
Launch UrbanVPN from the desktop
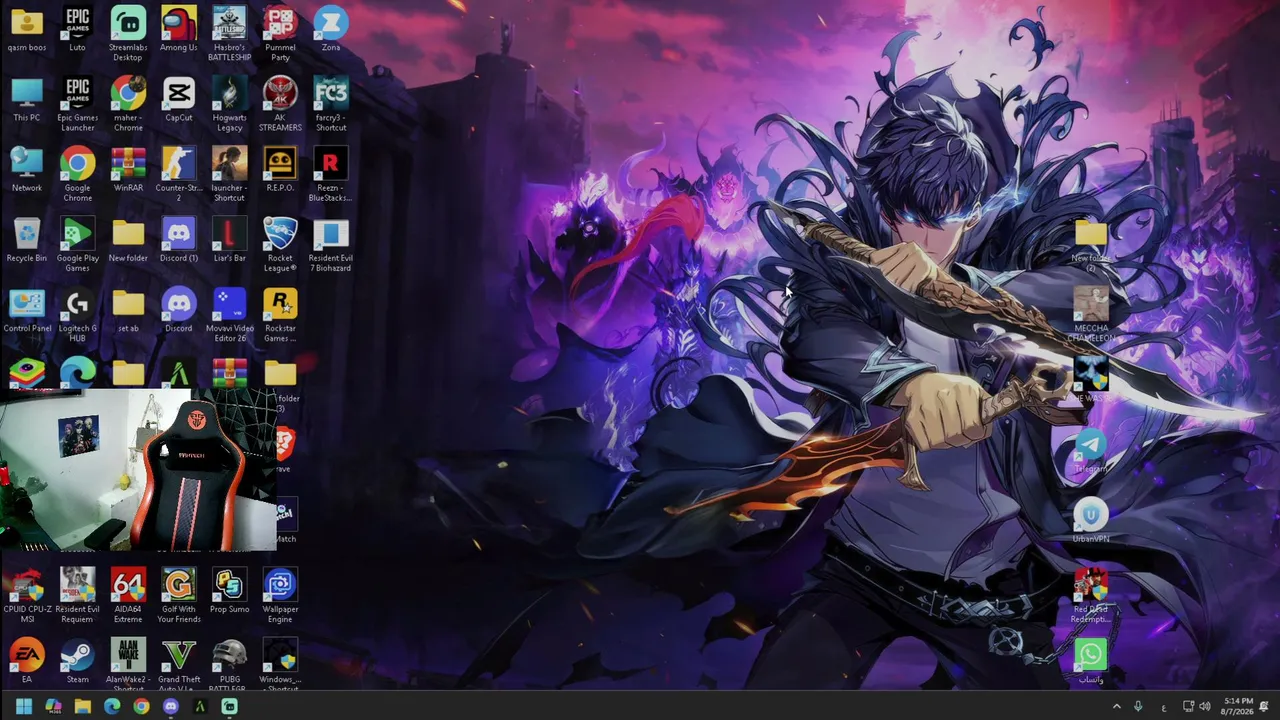[1090, 521]
